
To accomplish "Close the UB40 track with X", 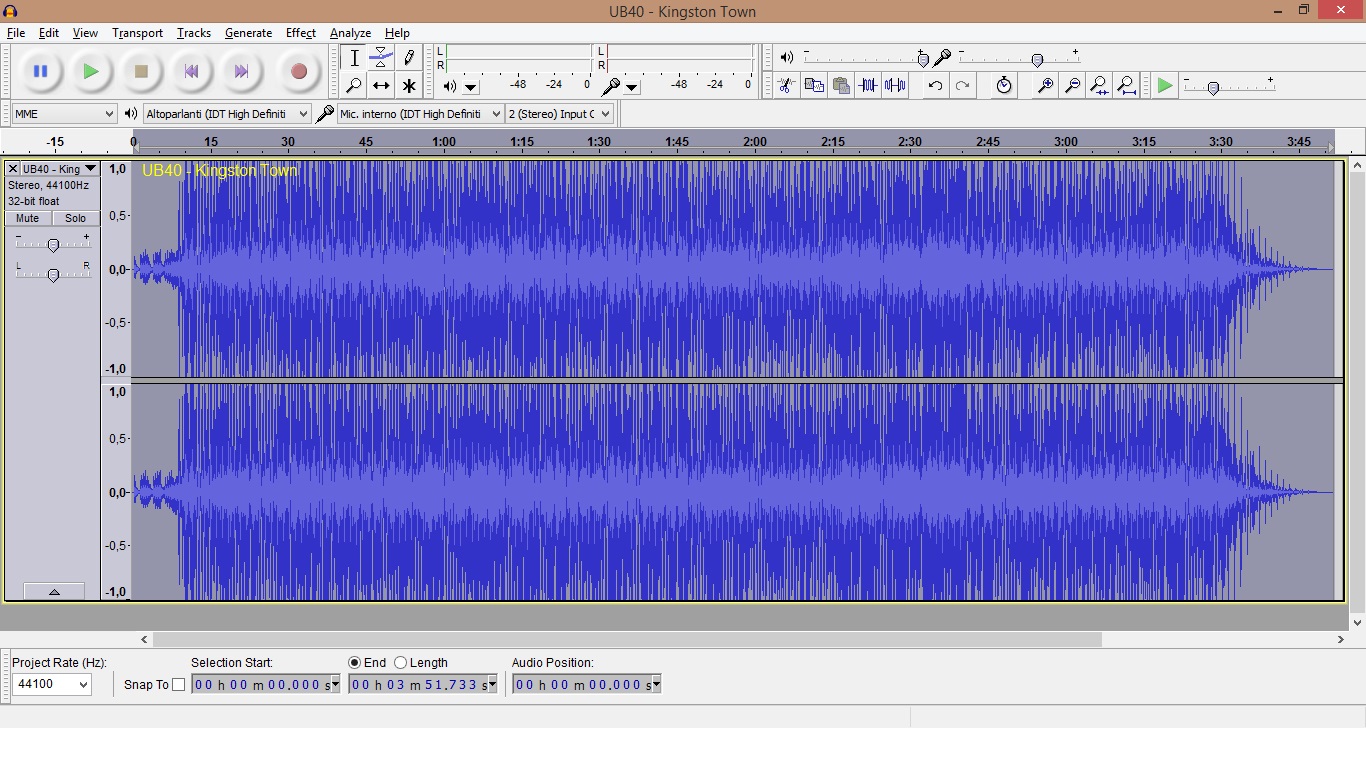I will click(x=13, y=169).
